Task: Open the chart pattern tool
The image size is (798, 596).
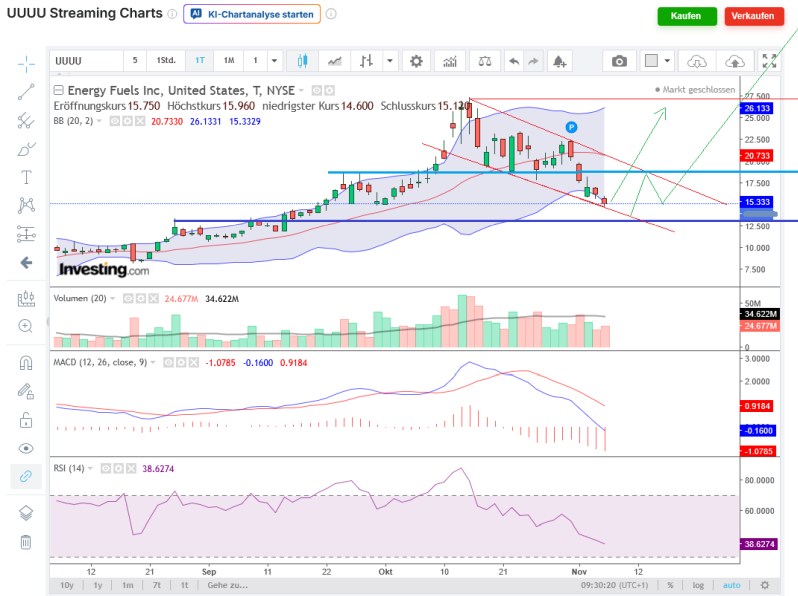Action: 26,205
